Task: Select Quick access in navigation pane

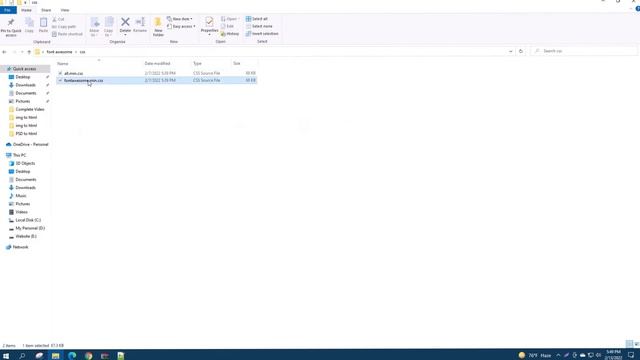Action: coord(24,69)
